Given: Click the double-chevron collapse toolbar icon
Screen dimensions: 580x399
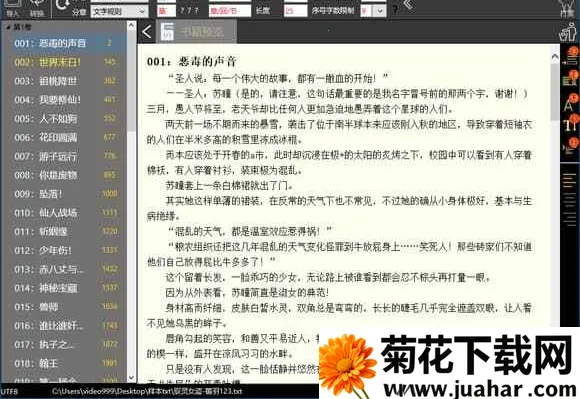Looking at the screenshot, I should click(408, 4).
